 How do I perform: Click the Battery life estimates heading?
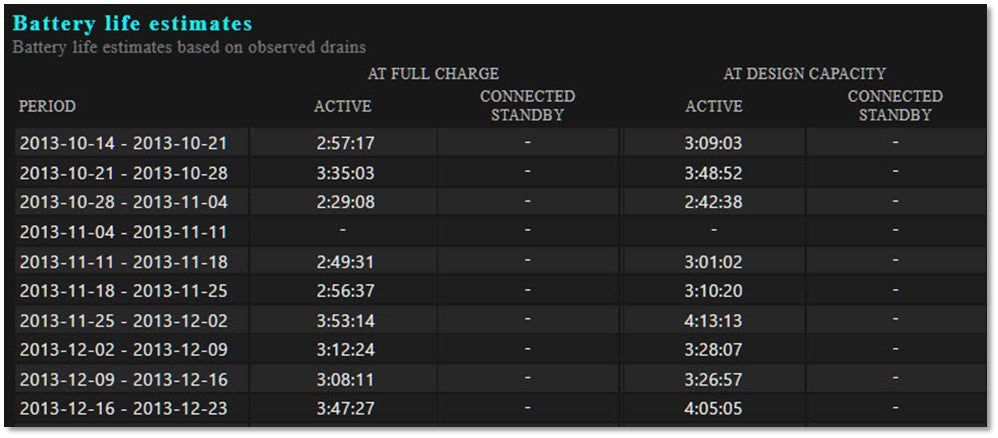(x=132, y=23)
